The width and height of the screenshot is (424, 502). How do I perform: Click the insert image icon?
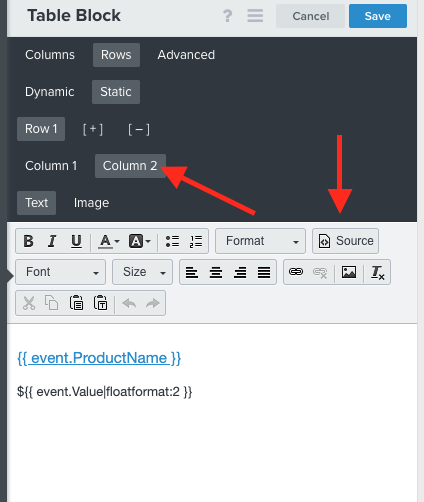[349, 272]
